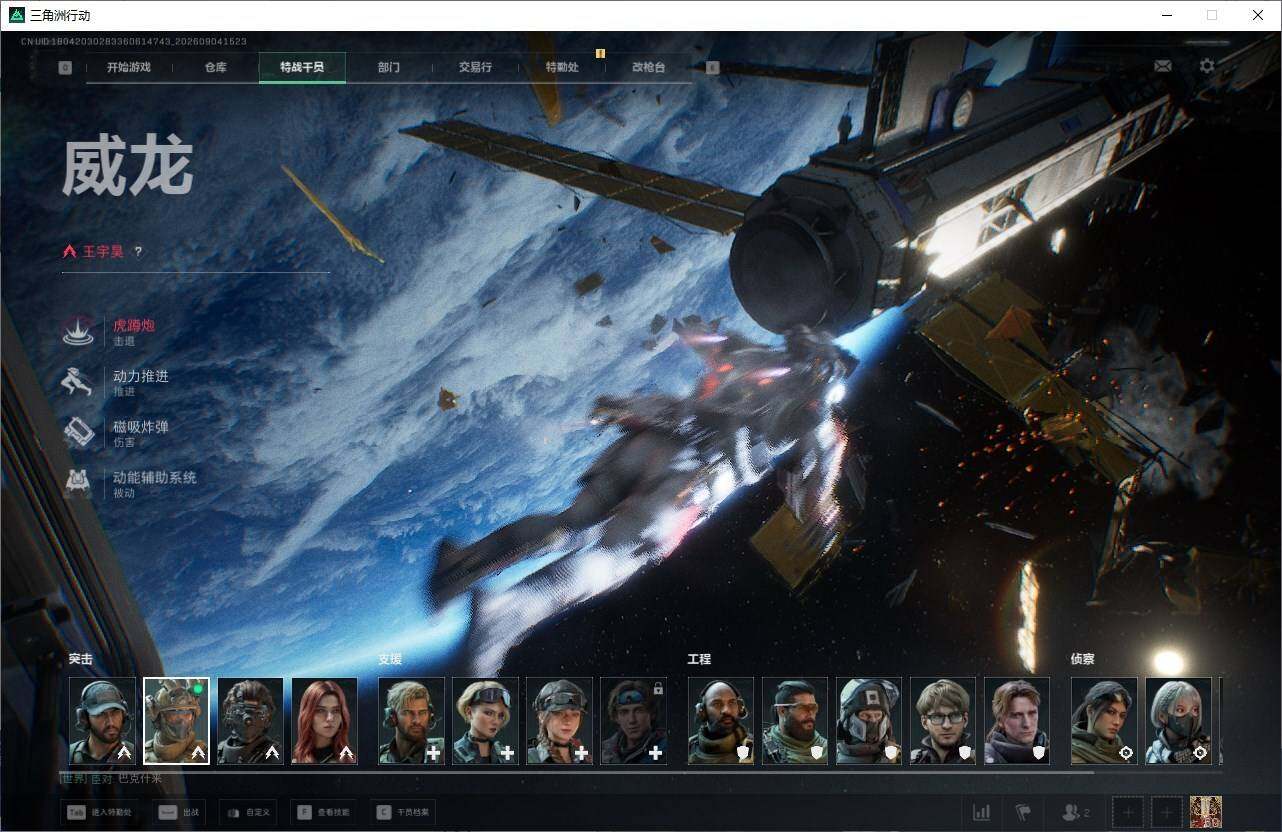Click the operator real name 王宇昊

pyautogui.click(x=103, y=252)
